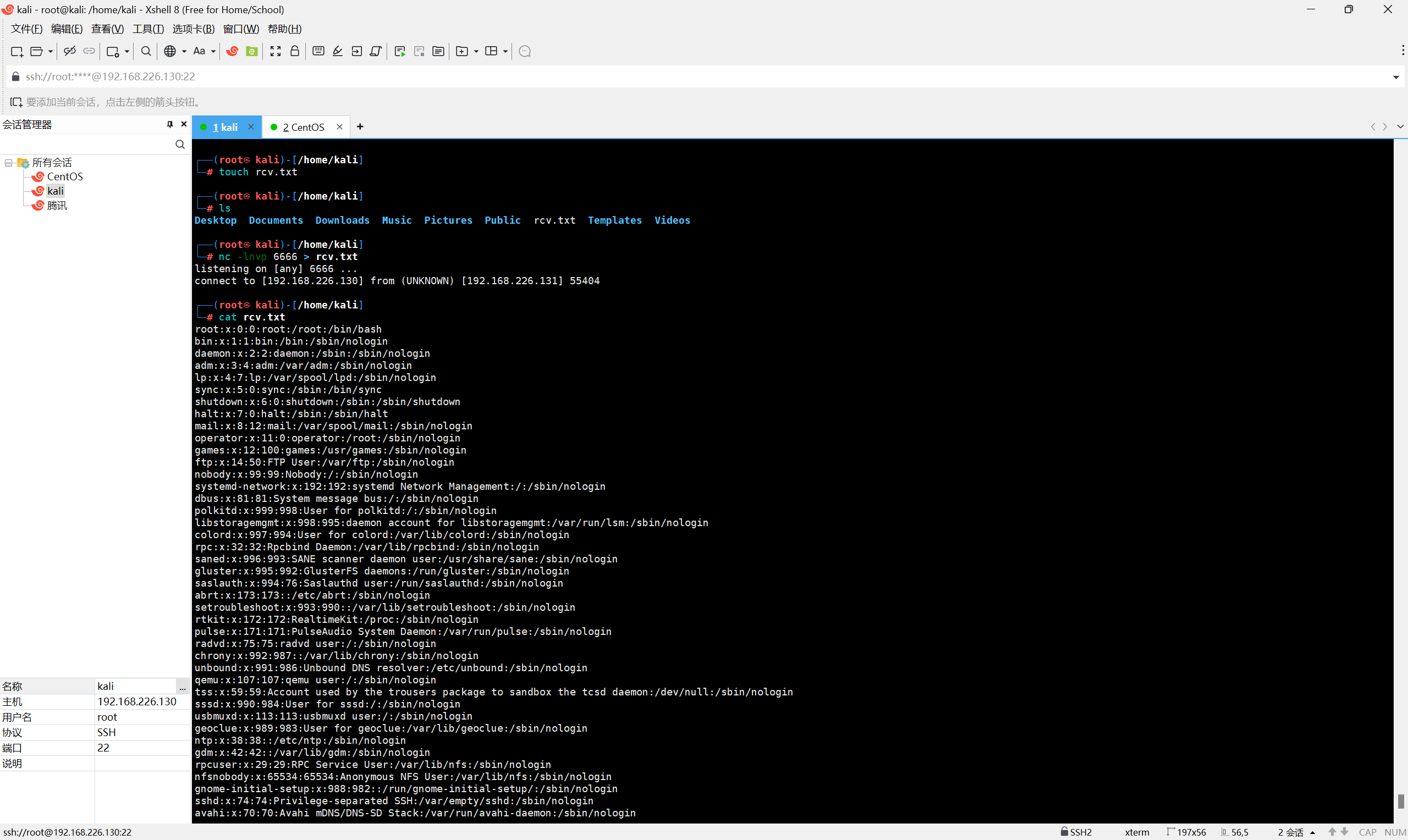
Task: Launch Xftp with the green folder icon
Action: click(252, 52)
